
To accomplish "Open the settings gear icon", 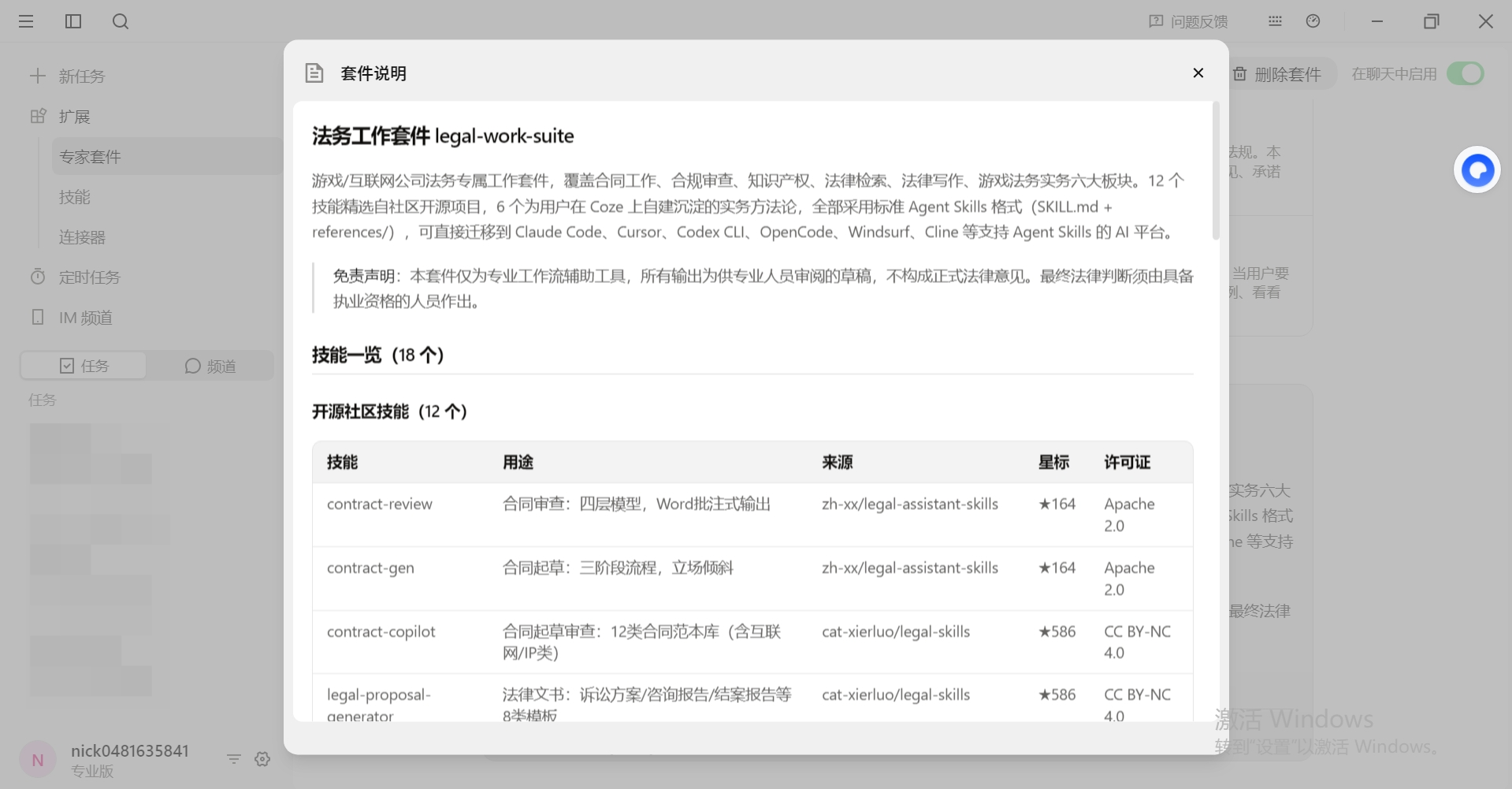I will (262, 759).
